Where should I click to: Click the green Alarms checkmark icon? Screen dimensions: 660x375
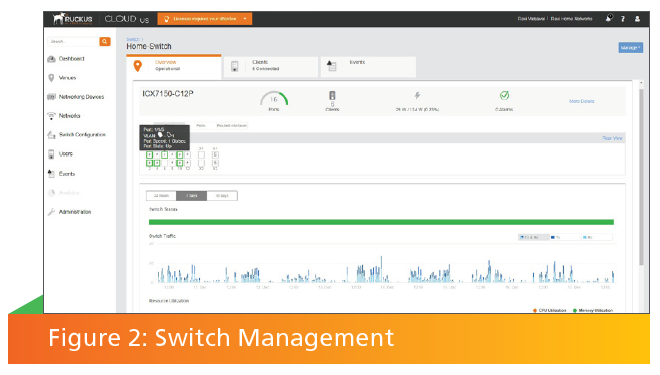(x=504, y=96)
